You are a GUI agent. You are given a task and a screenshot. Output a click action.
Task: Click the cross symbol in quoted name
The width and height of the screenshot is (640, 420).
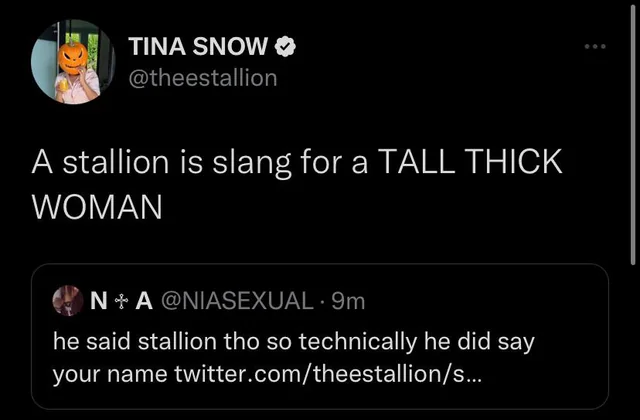pyautogui.click(x=120, y=298)
